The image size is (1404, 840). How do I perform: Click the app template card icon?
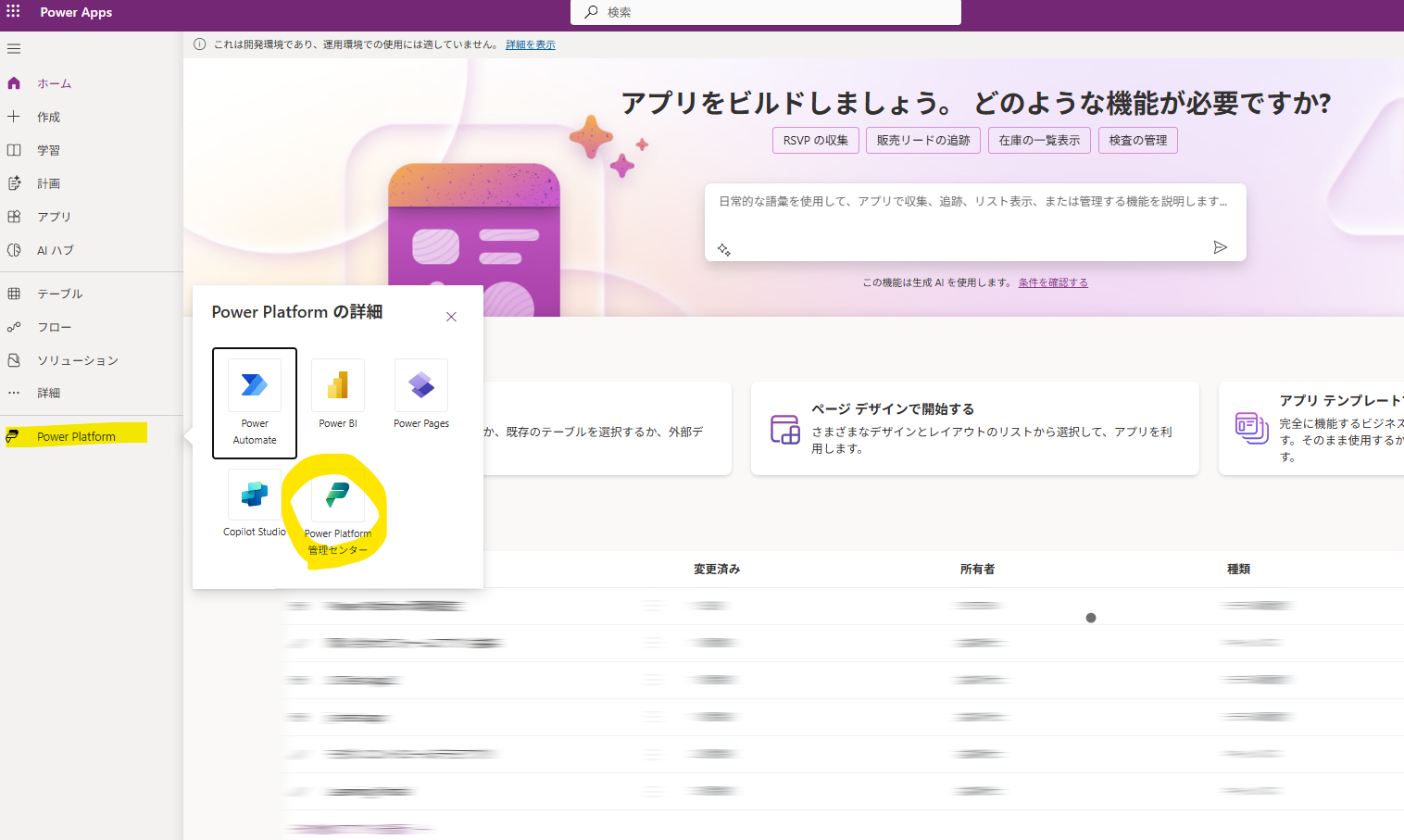(x=1252, y=428)
